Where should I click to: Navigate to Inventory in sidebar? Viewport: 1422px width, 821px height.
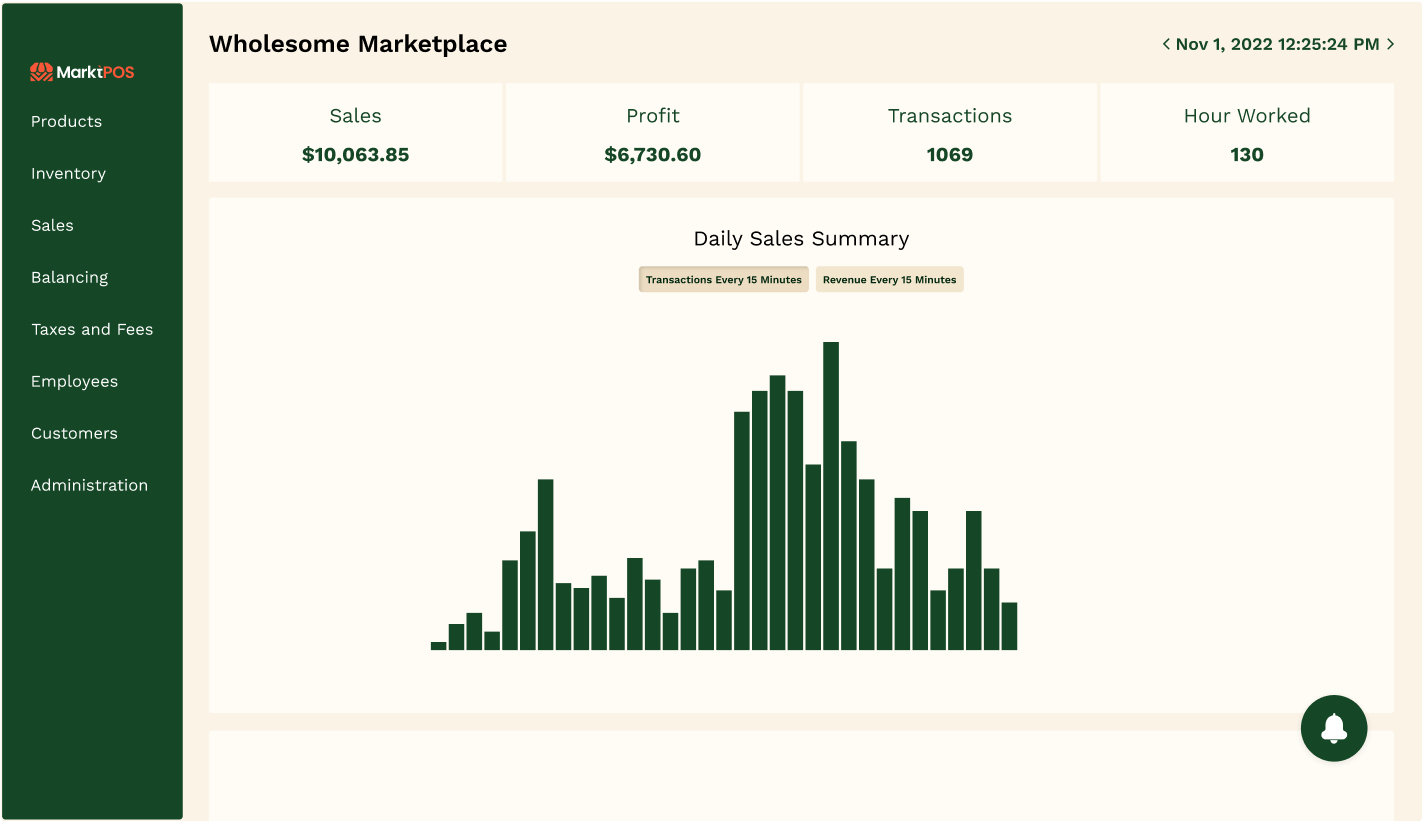click(x=68, y=173)
